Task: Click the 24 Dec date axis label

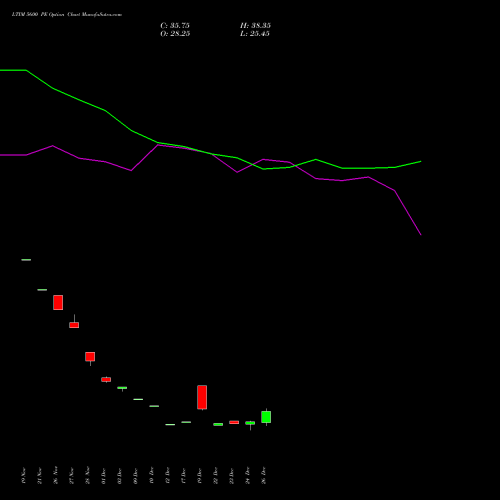Action: click(x=248, y=475)
